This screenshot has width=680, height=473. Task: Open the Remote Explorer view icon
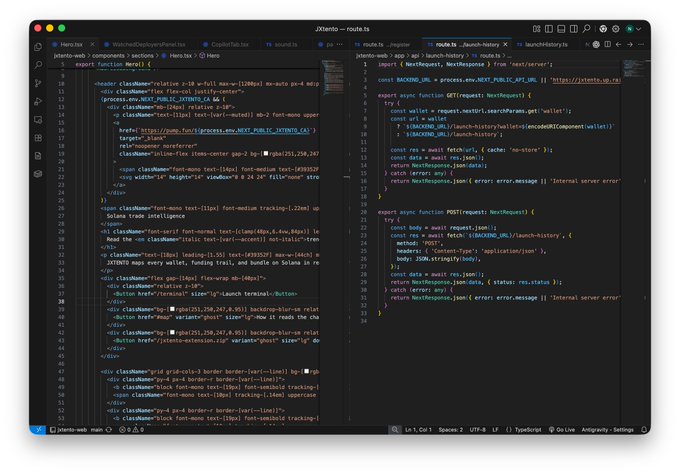coord(38,120)
